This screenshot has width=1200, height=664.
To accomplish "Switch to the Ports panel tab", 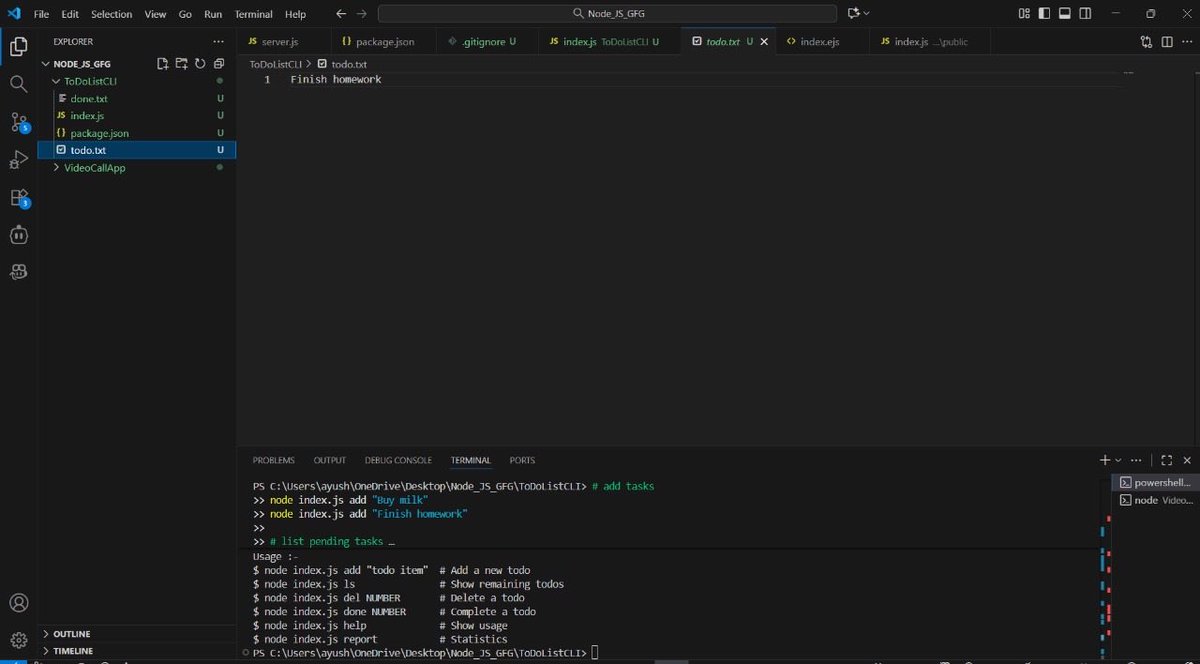I will (x=522, y=460).
